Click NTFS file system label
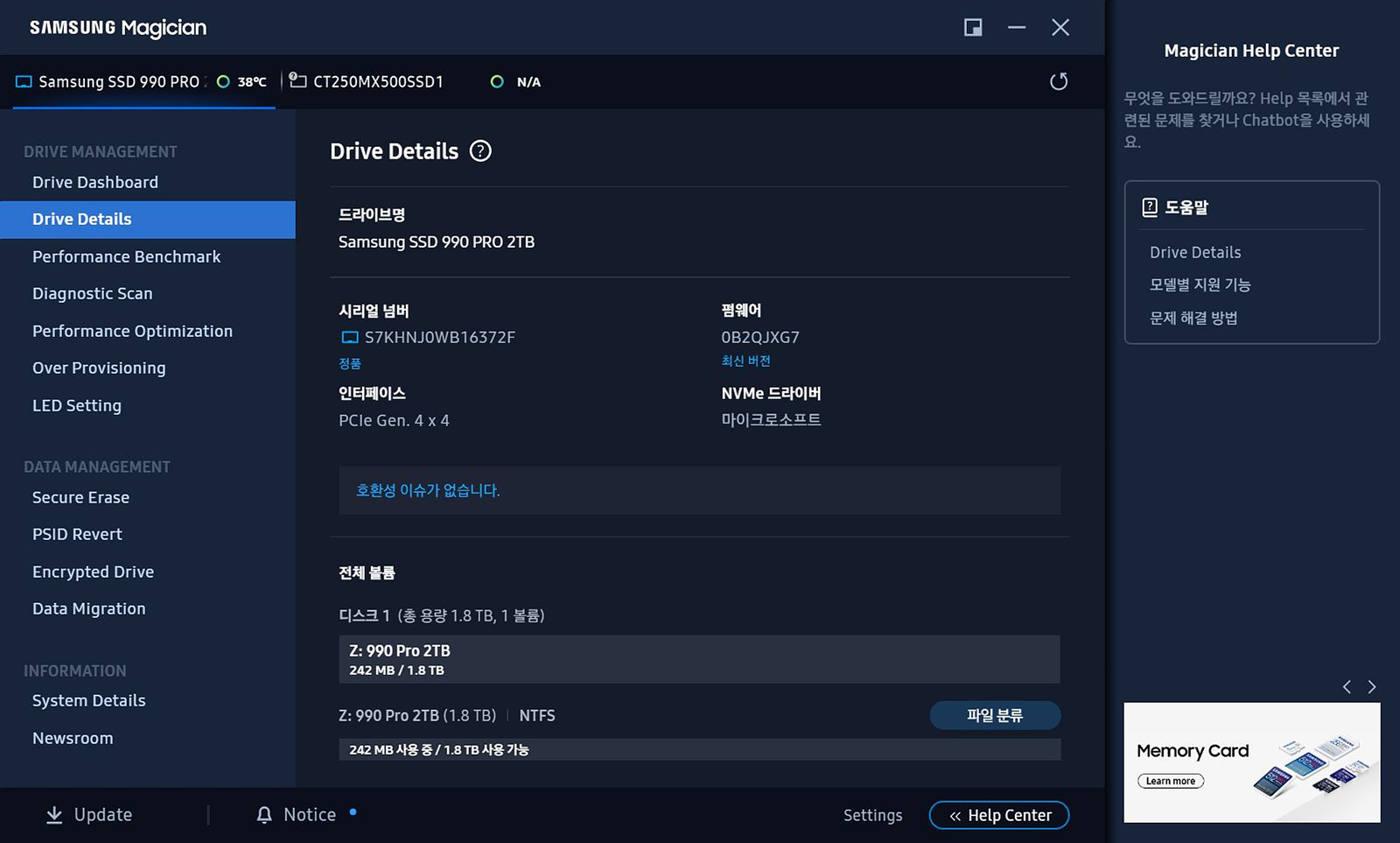 tap(537, 715)
